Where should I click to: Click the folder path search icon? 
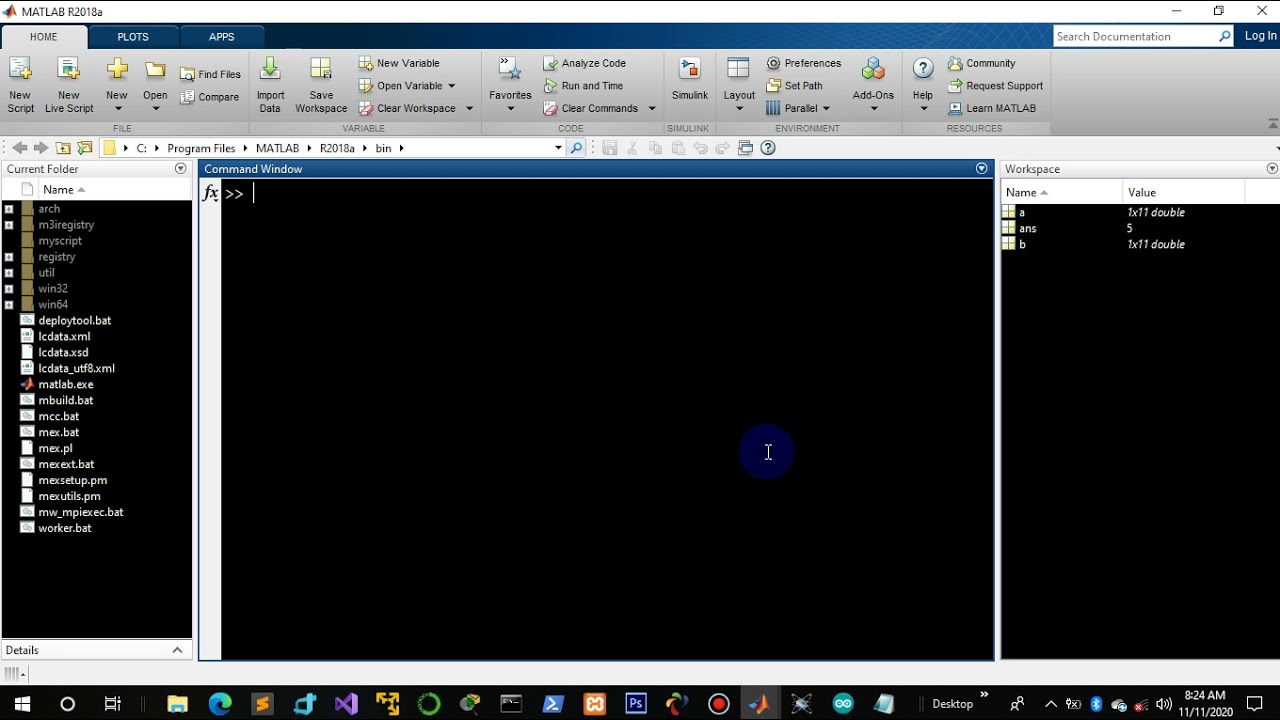point(576,148)
